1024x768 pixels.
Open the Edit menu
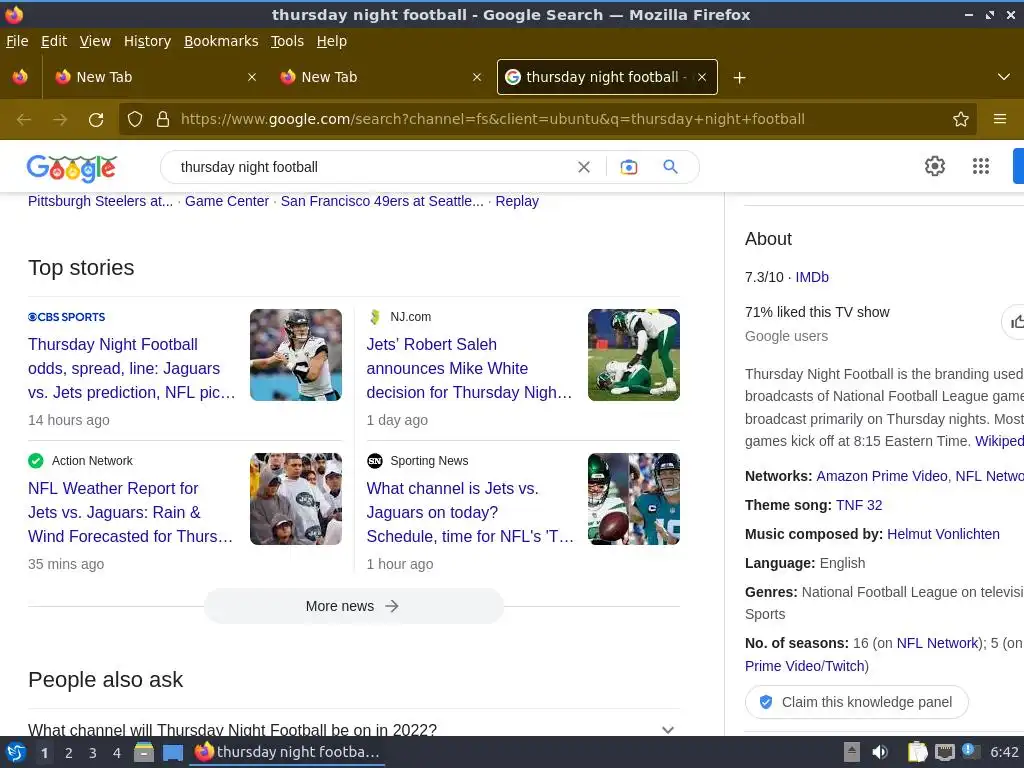(x=54, y=41)
